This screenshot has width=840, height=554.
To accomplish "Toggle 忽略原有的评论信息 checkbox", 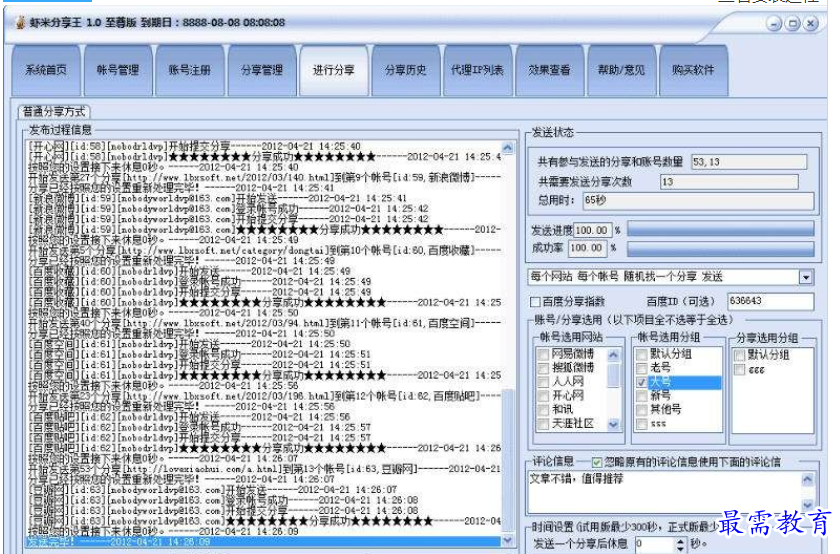I will (x=597, y=462).
